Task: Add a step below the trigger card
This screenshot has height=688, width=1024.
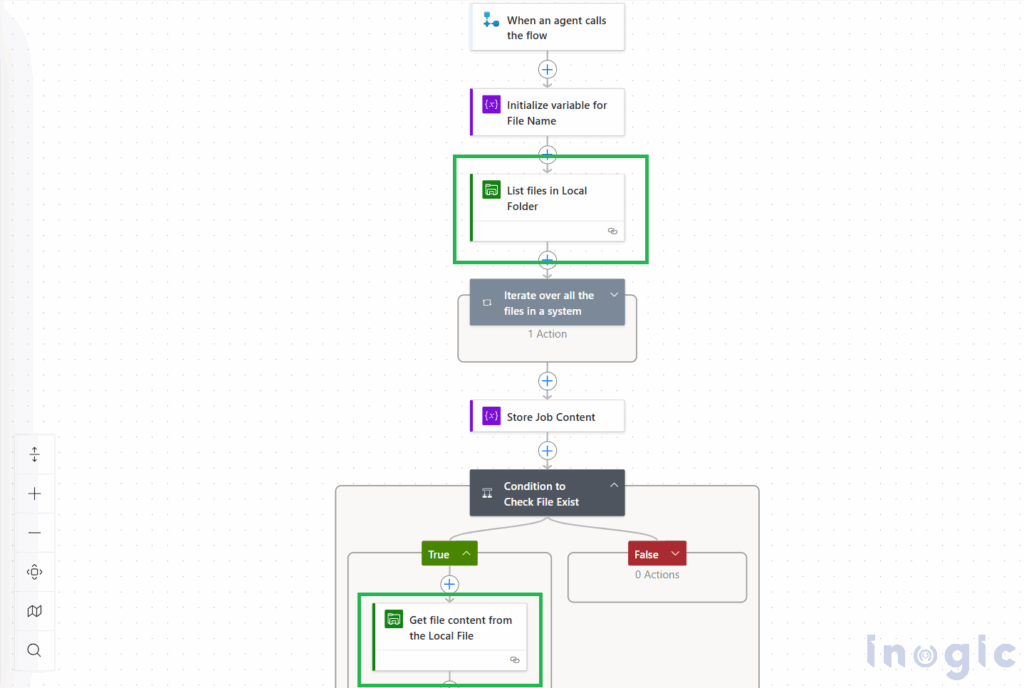Action: (547, 70)
